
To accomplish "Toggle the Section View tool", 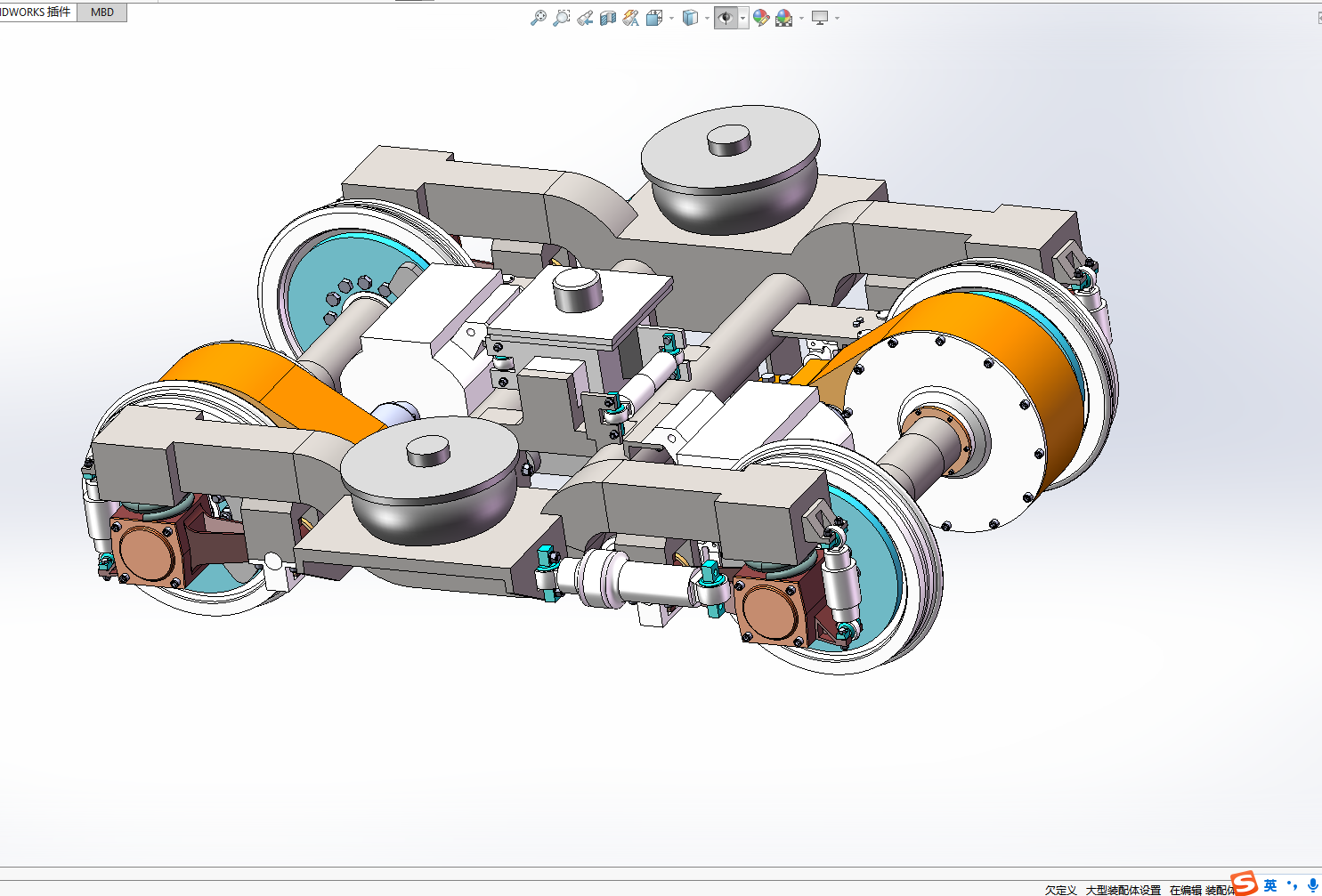I will pyautogui.click(x=608, y=18).
